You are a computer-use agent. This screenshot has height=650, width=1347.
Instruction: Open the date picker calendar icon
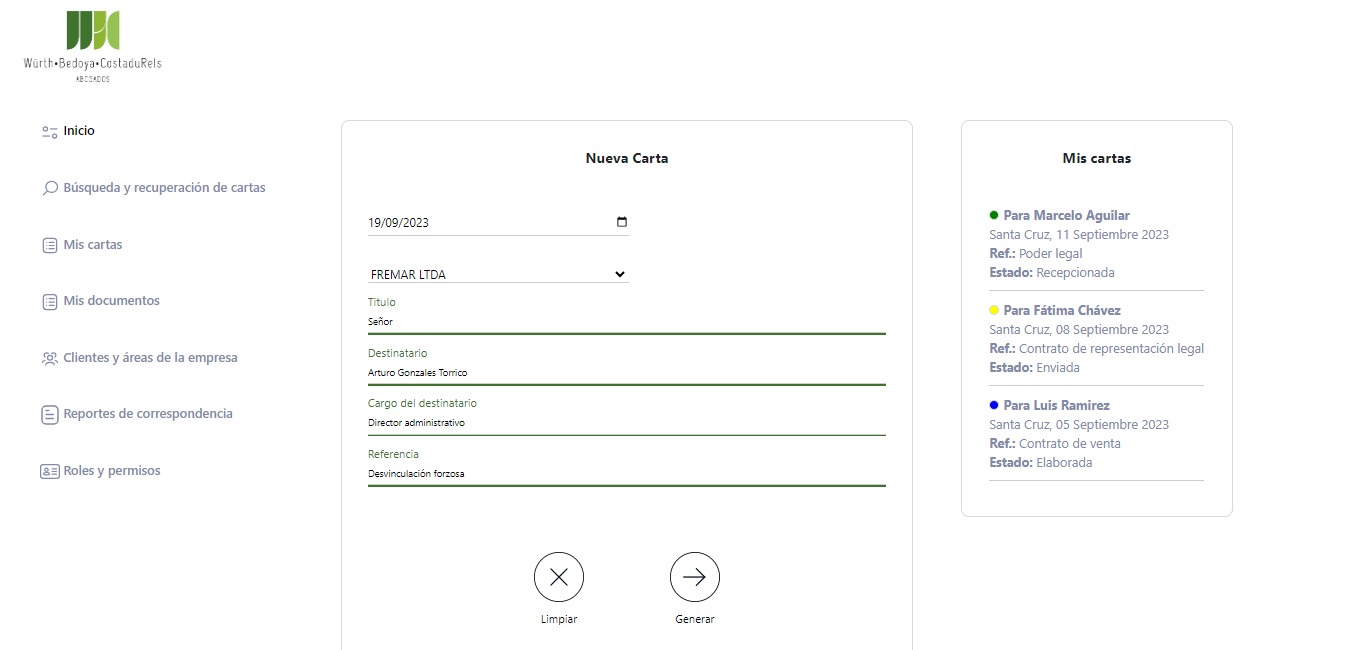tap(621, 222)
